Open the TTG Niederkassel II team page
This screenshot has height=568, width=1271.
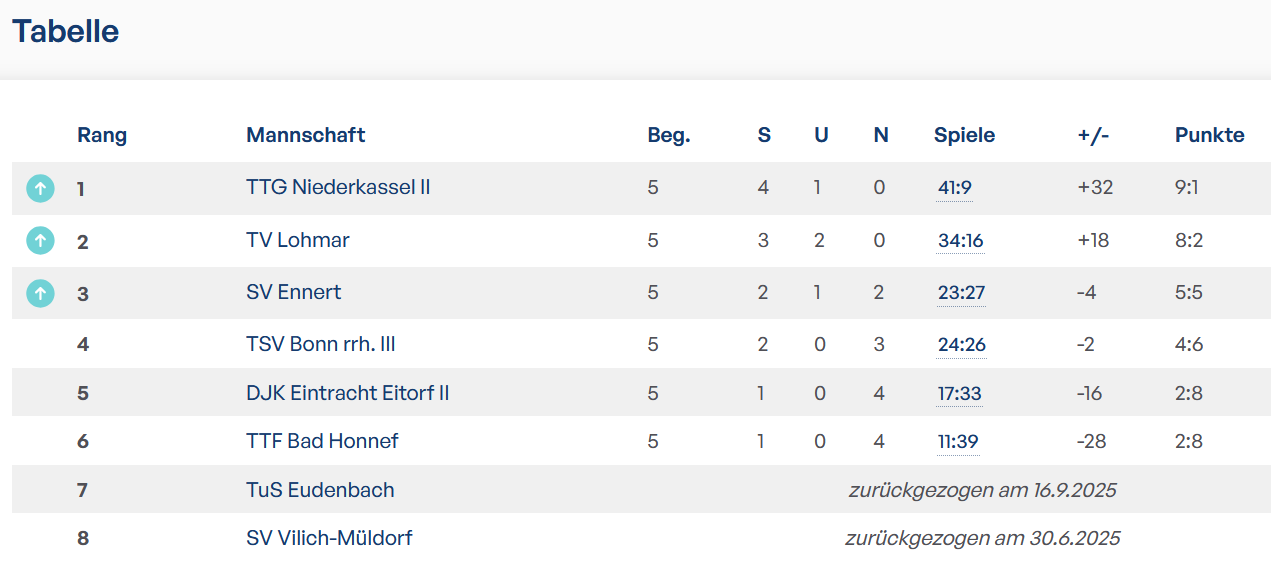338,187
